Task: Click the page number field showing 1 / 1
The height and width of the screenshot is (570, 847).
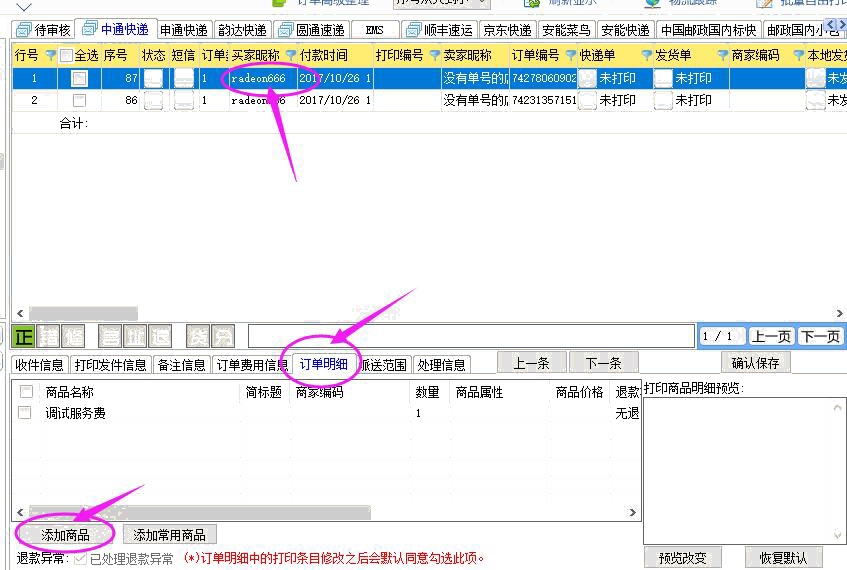Action: [x=722, y=337]
